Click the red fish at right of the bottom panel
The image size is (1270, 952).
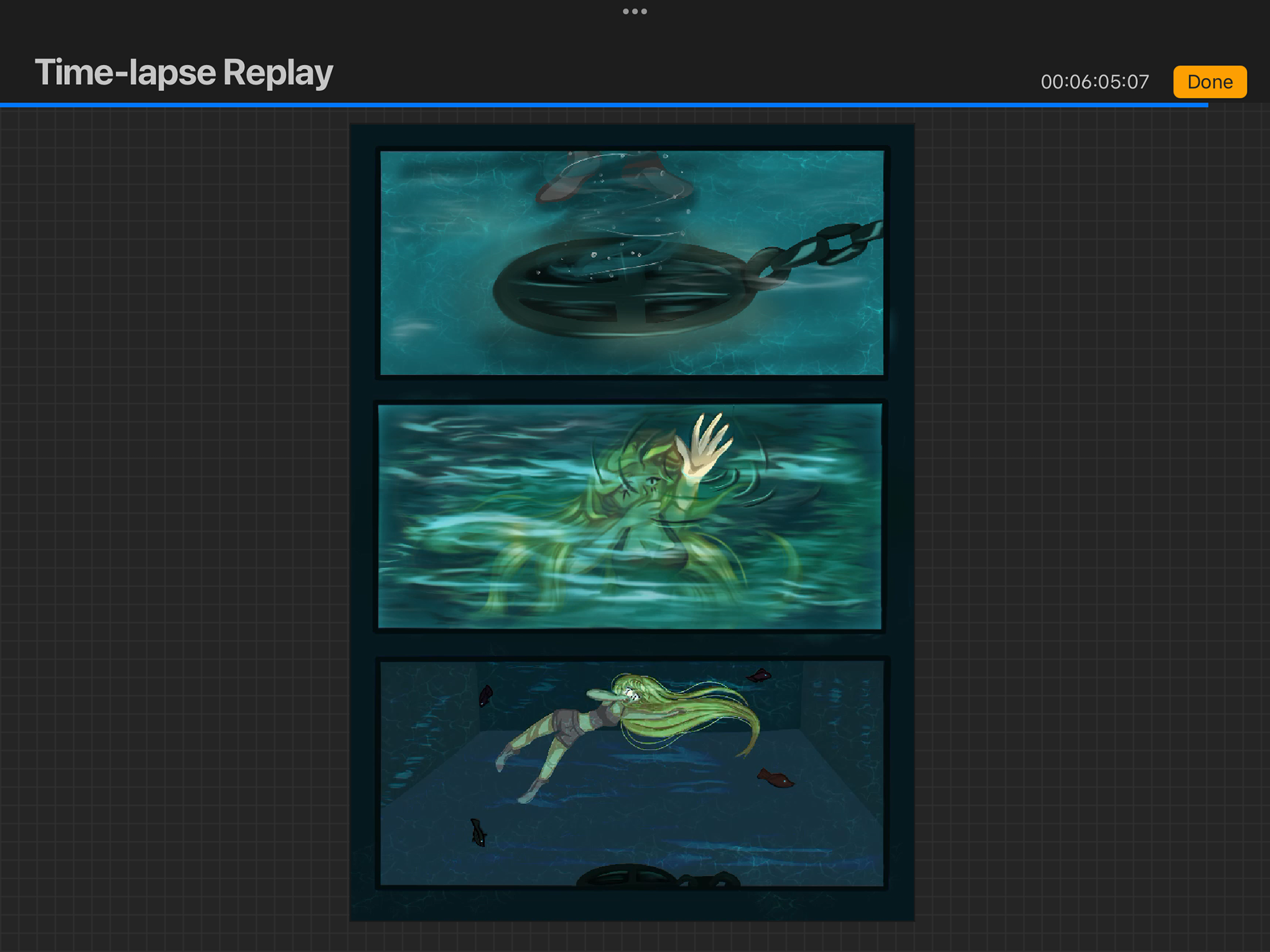(x=775, y=779)
